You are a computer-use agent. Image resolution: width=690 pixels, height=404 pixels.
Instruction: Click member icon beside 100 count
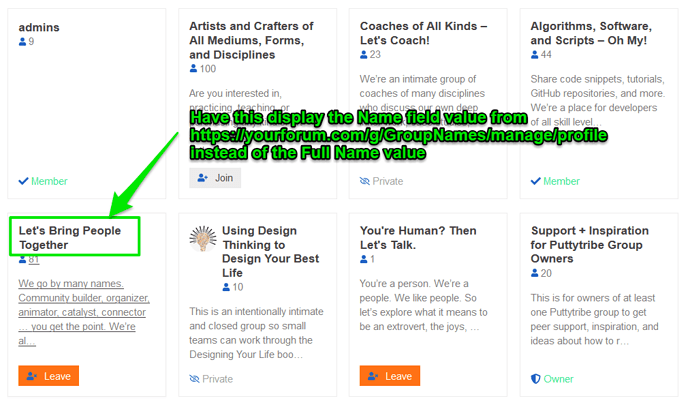click(193, 69)
